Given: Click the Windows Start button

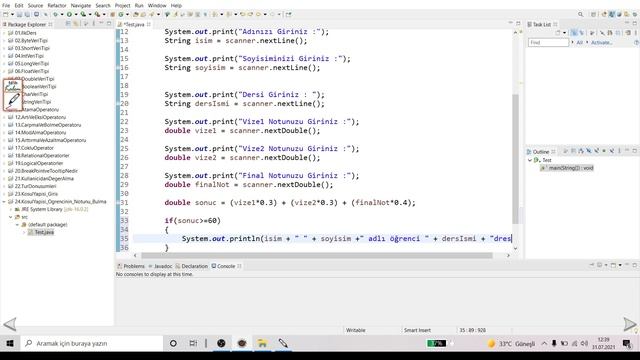Looking at the screenshot, I should (x=10, y=344).
